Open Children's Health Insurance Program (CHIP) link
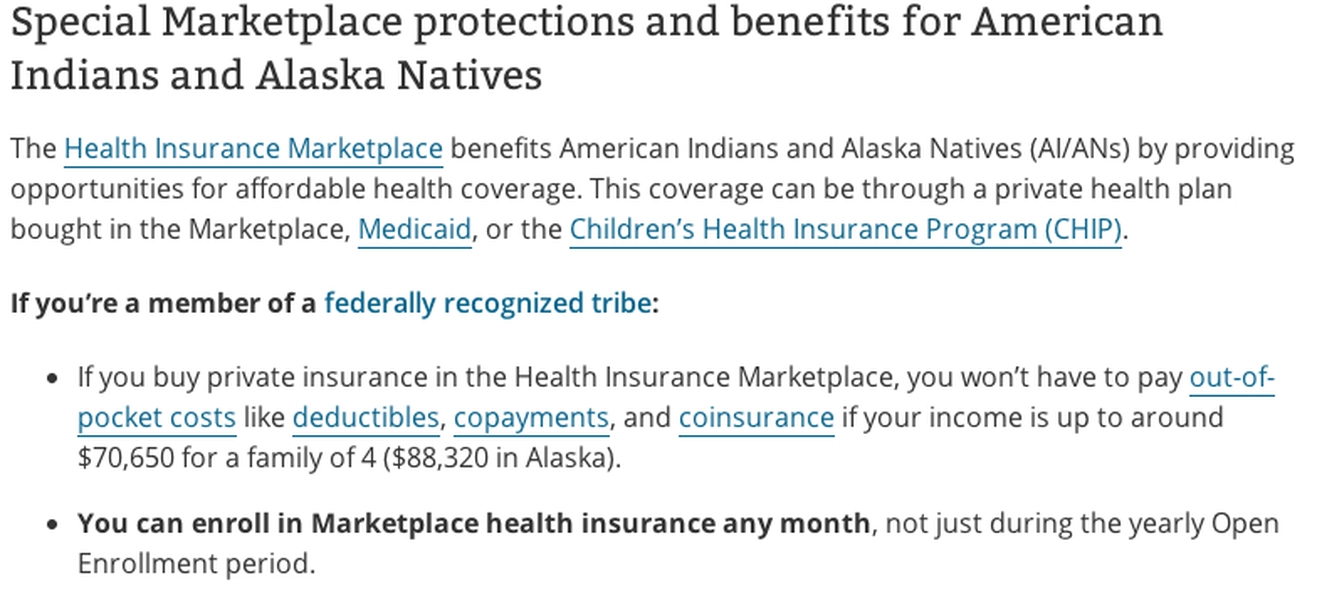The image size is (1317, 600). click(x=845, y=229)
